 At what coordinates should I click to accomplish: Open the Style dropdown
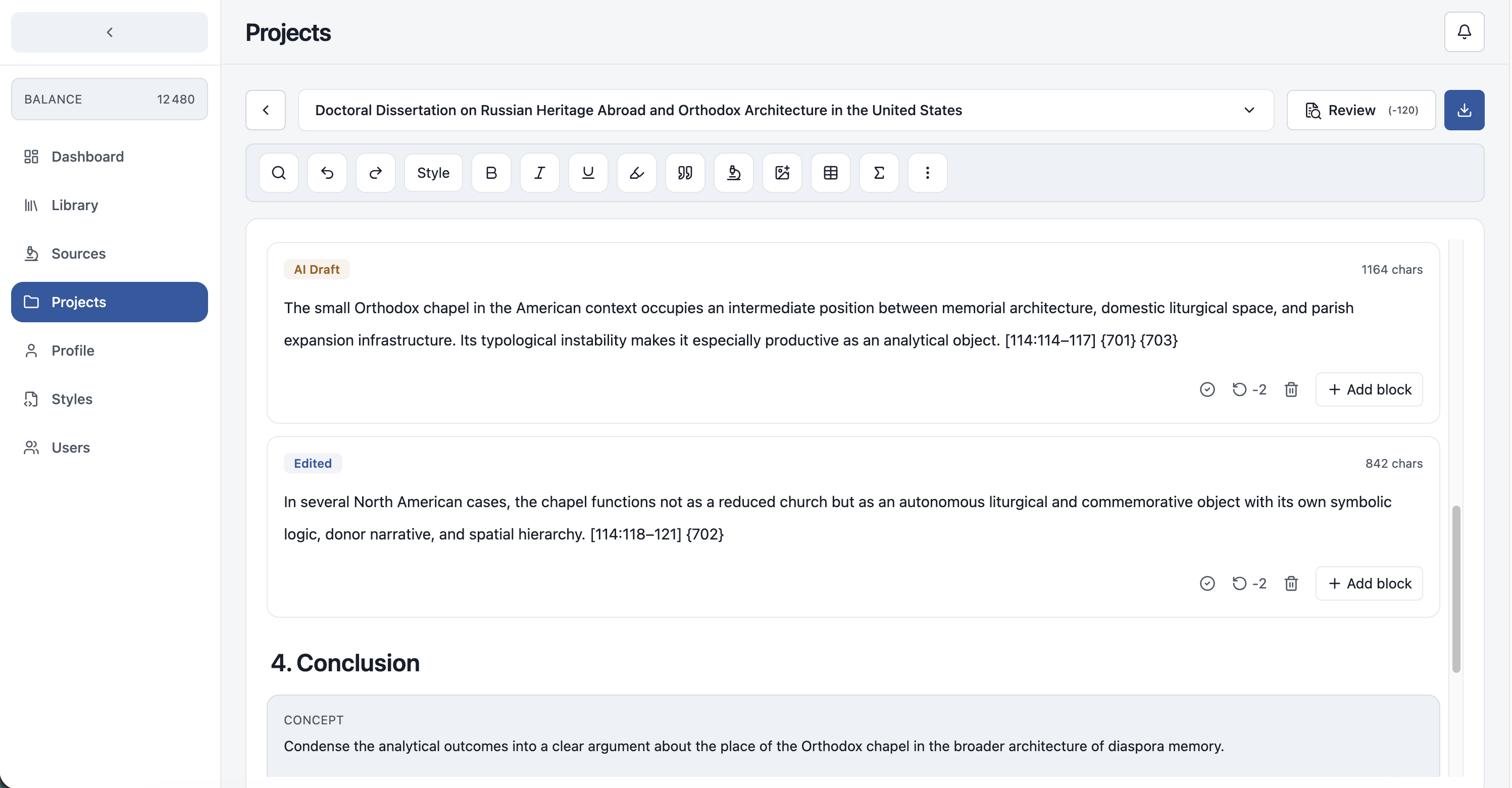pos(433,173)
